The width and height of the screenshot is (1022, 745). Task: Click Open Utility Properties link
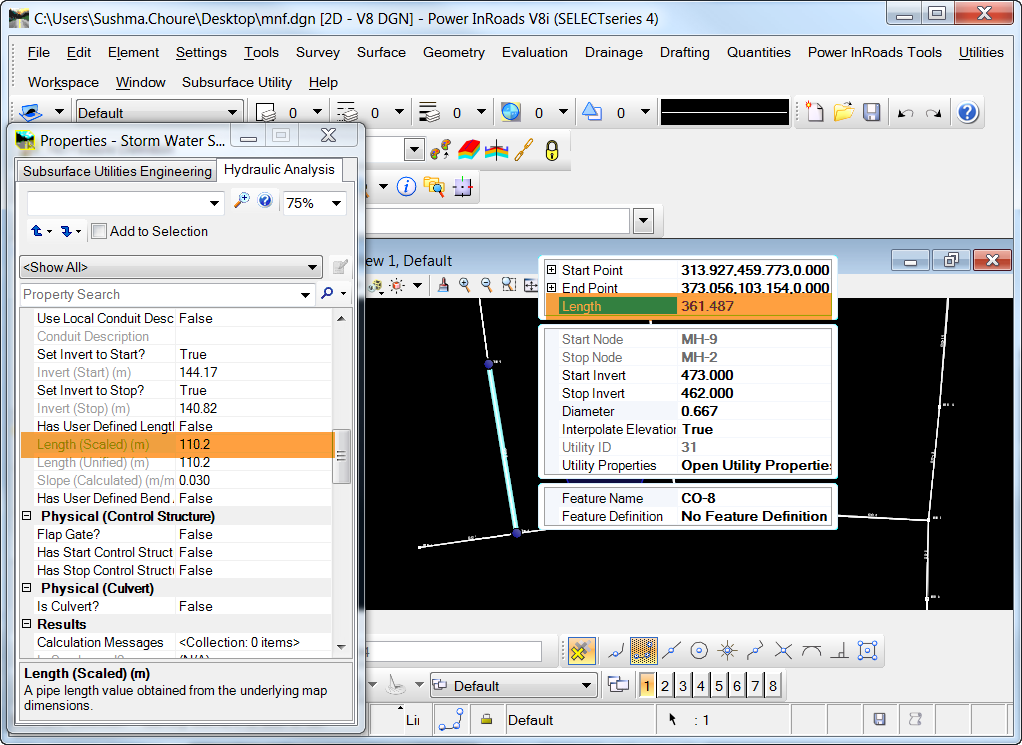tap(756, 465)
